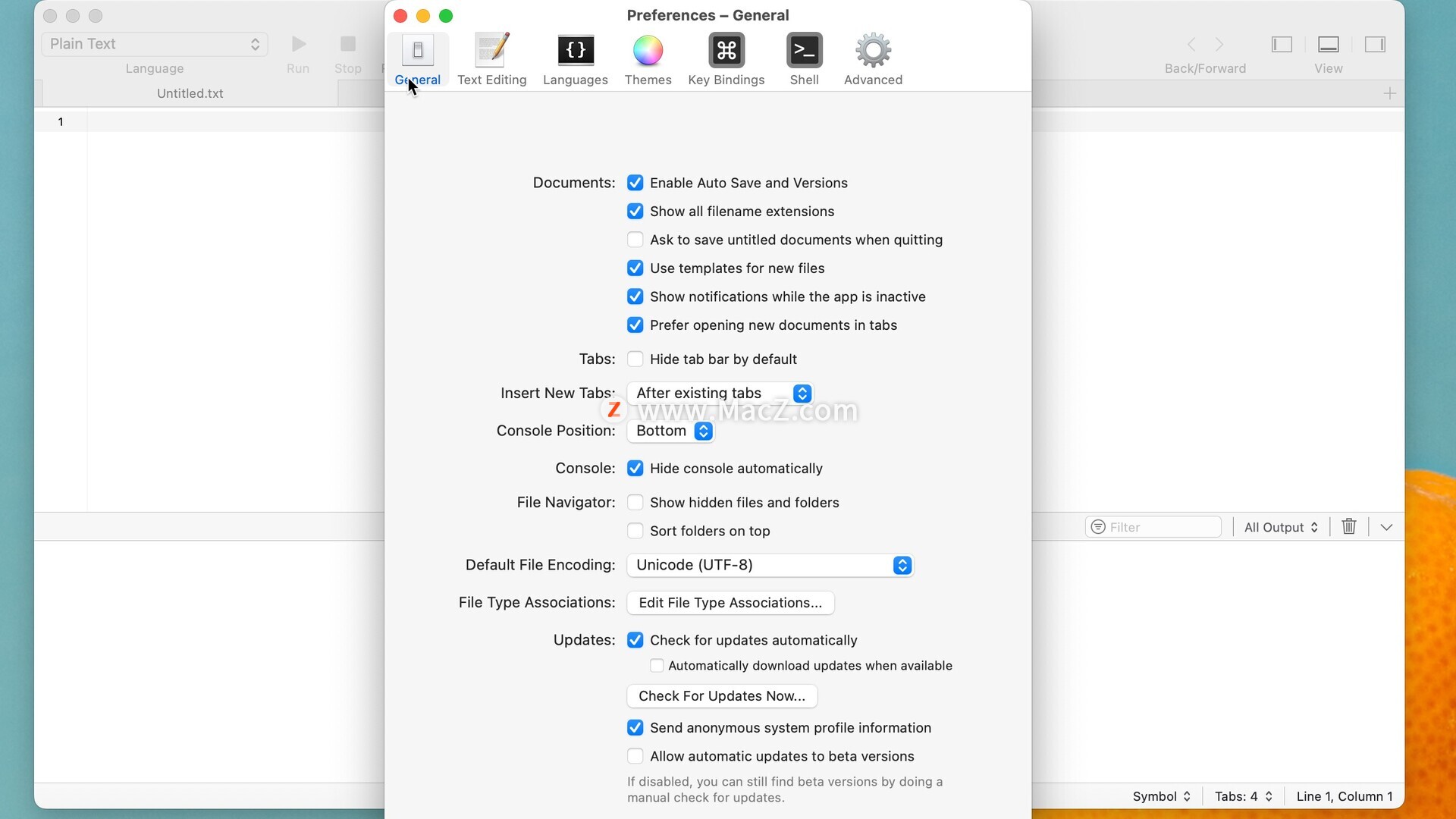This screenshot has height=819, width=1456.
Task: Click Check For Updates Now button
Action: (x=721, y=696)
